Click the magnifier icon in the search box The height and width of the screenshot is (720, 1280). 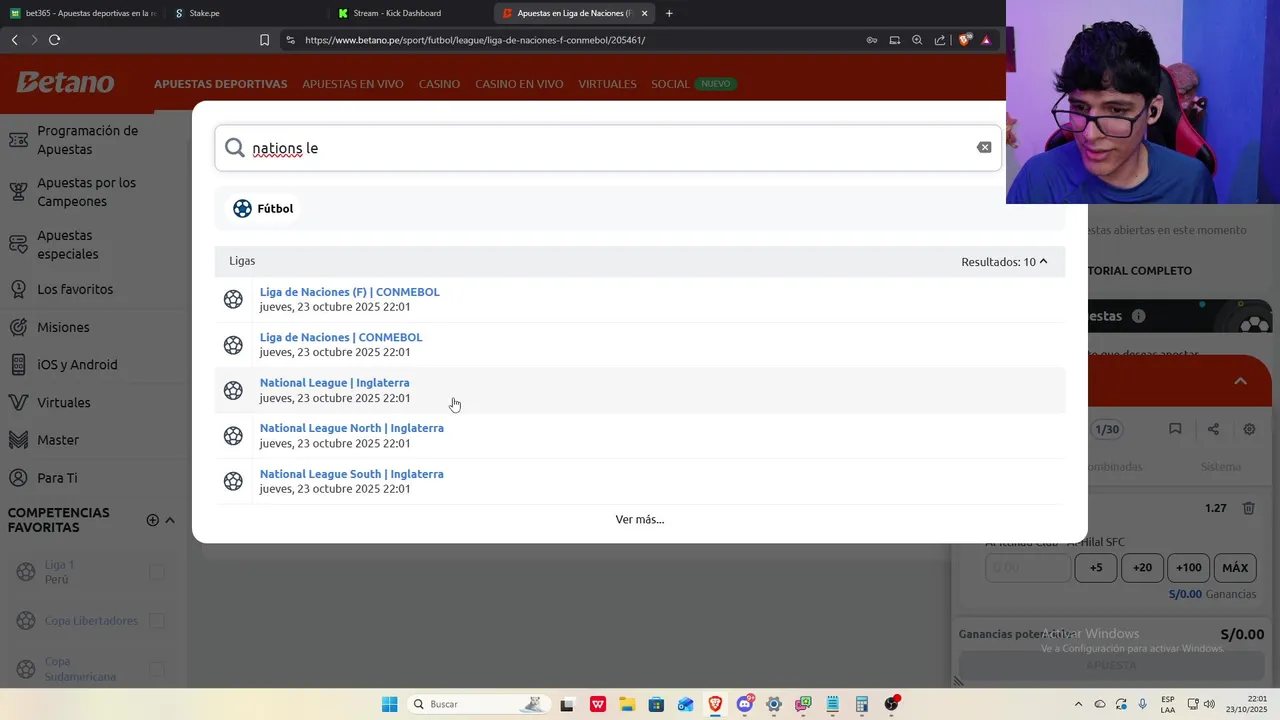[235, 148]
